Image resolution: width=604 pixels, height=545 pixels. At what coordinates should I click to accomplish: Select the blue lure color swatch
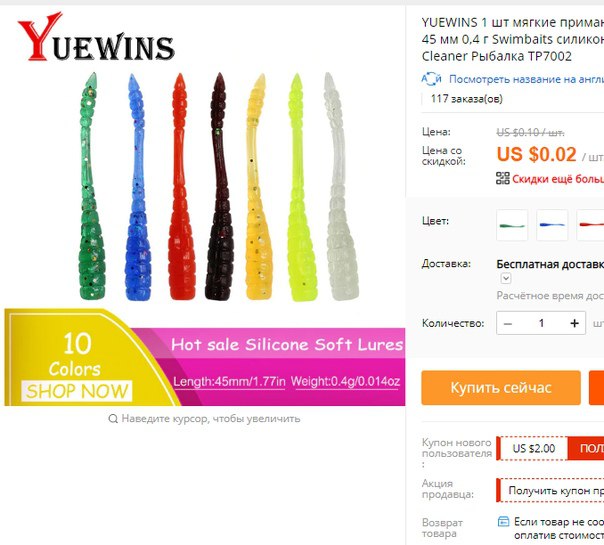tap(552, 225)
